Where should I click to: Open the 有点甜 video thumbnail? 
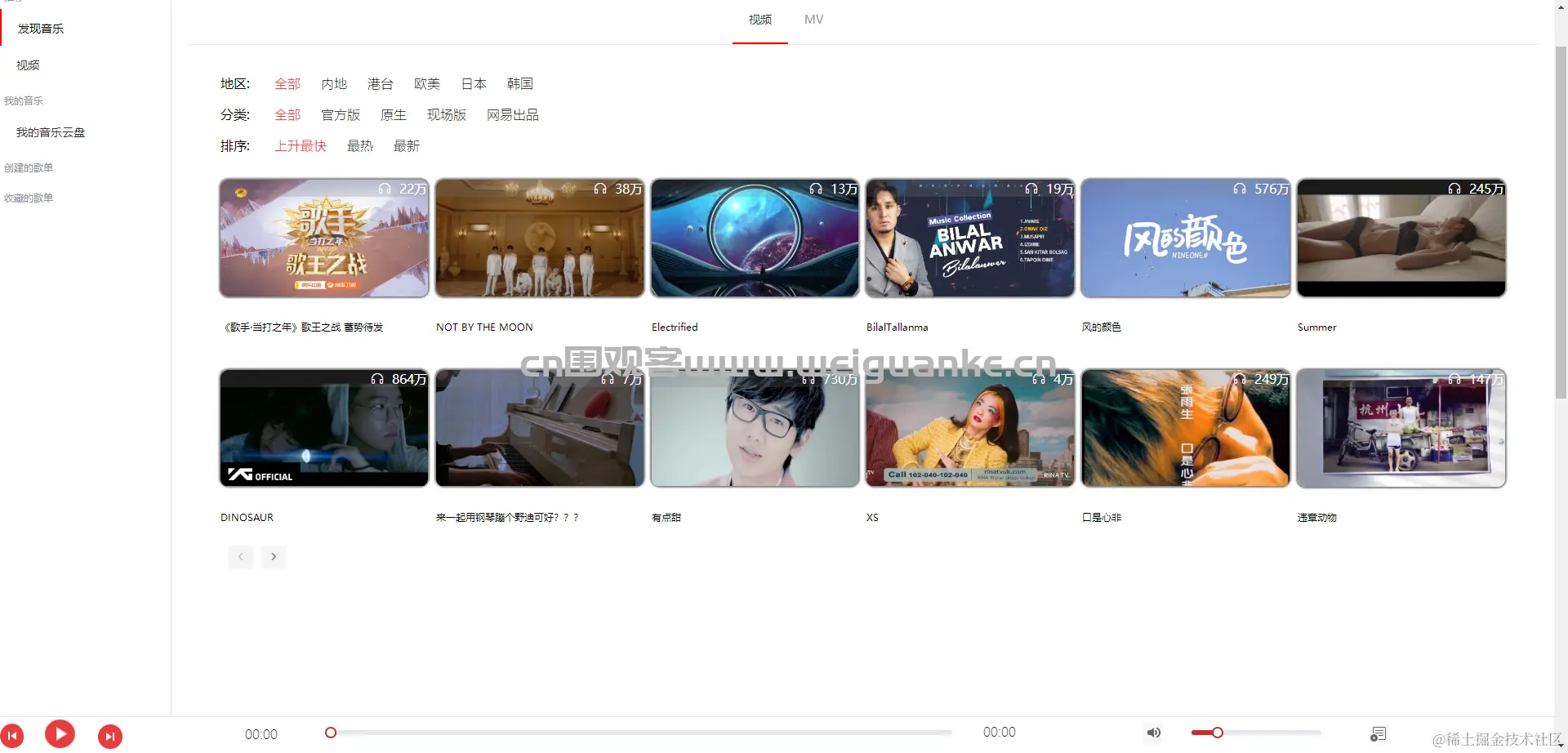(755, 428)
